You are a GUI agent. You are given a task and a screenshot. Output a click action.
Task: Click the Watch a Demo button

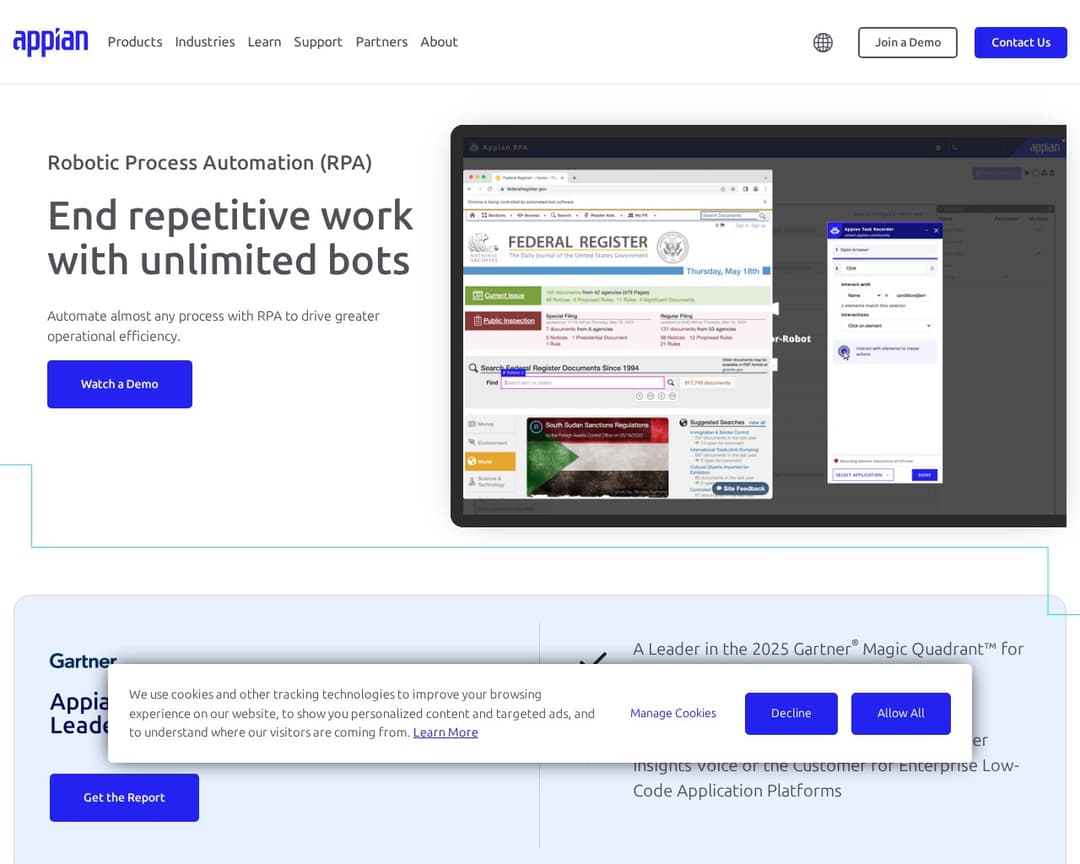120,384
